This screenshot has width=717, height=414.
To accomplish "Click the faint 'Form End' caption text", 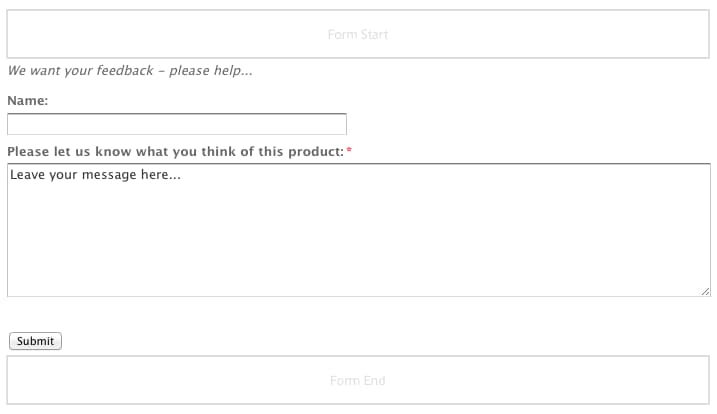I will point(358,381).
